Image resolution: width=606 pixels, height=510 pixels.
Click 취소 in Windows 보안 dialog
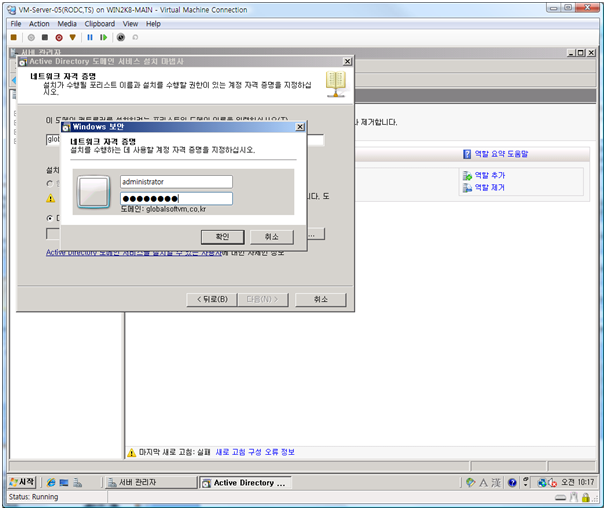pos(272,237)
